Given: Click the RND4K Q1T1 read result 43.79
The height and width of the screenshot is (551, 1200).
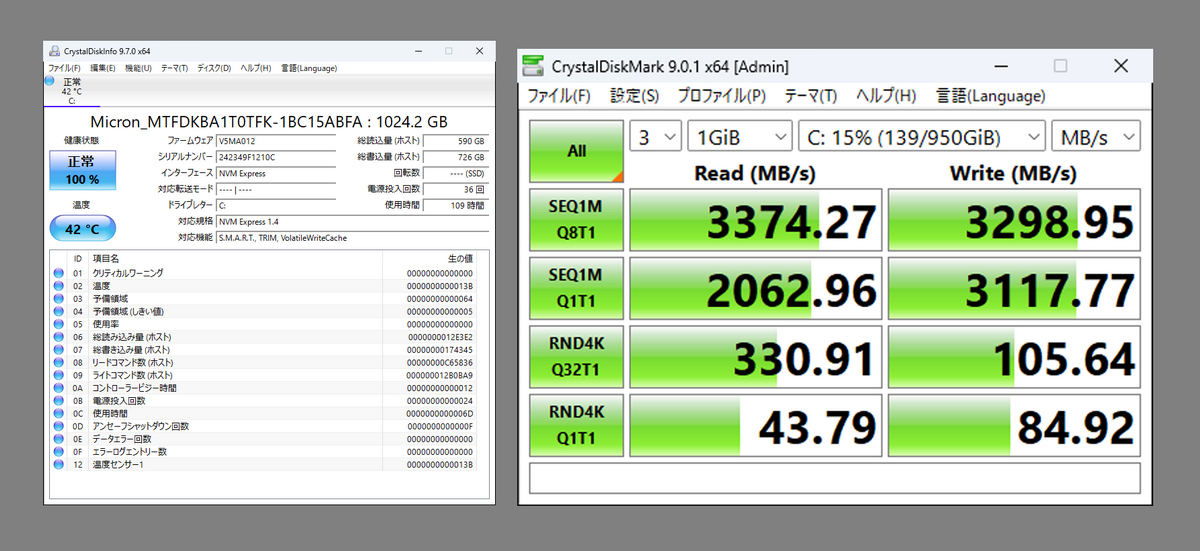Looking at the screenshot, I should click(756, 424).
